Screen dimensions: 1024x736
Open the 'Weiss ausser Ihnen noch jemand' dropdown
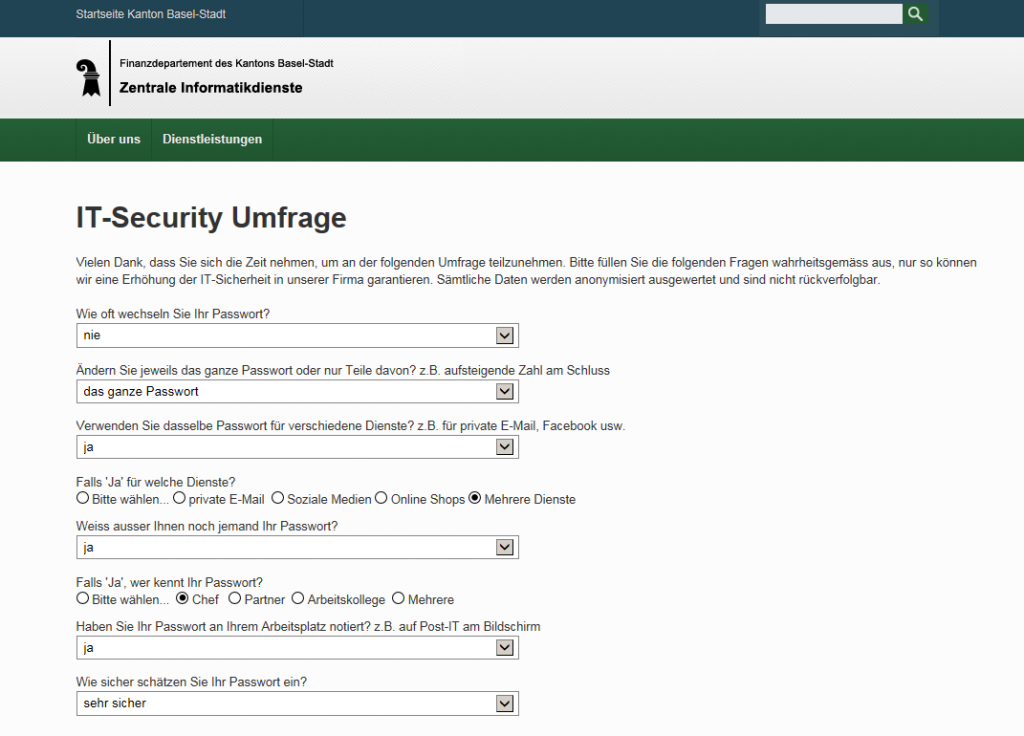pos(297,547)
